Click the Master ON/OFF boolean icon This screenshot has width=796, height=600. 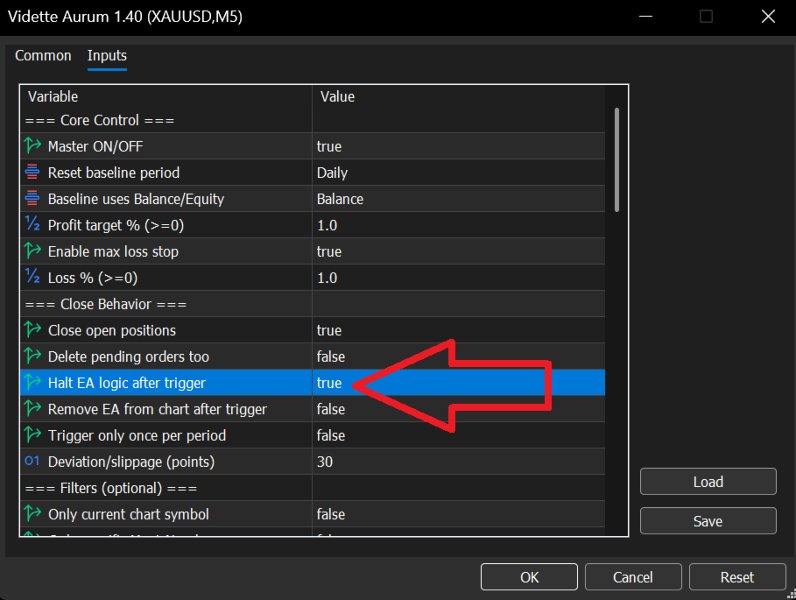click(x=32, y=146)
